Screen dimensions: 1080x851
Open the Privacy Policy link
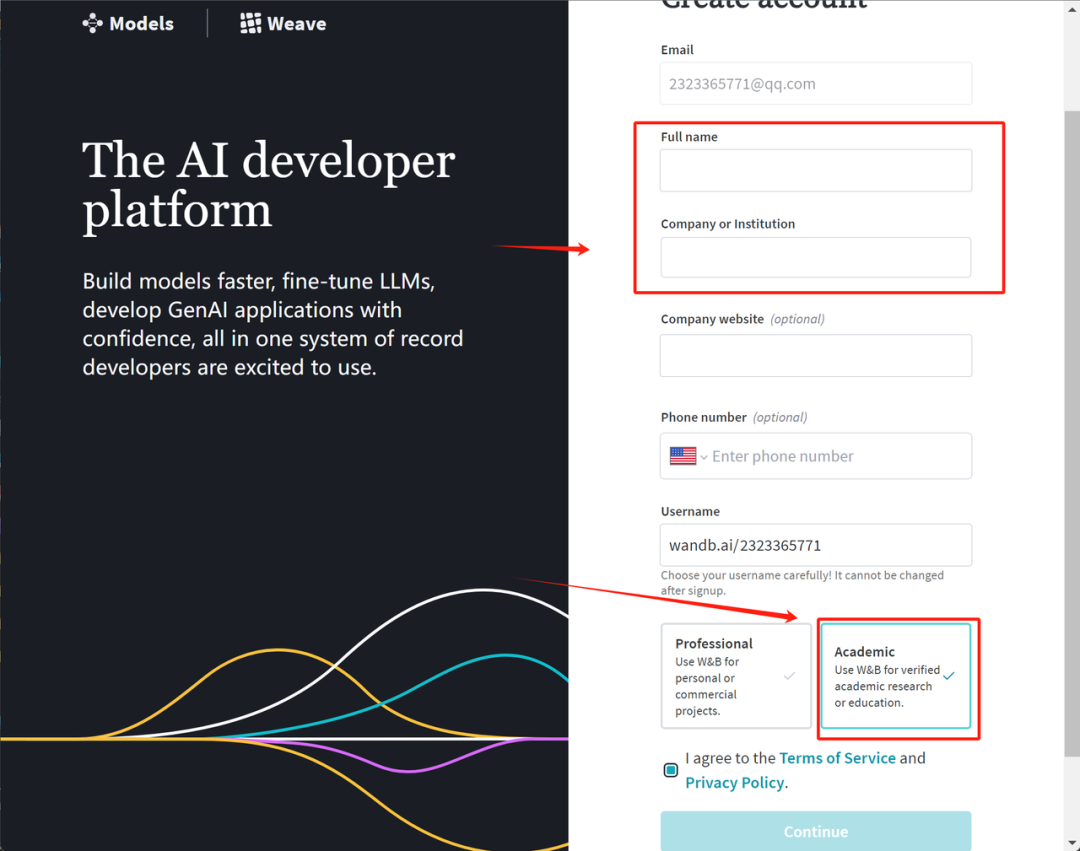(735, 782)
